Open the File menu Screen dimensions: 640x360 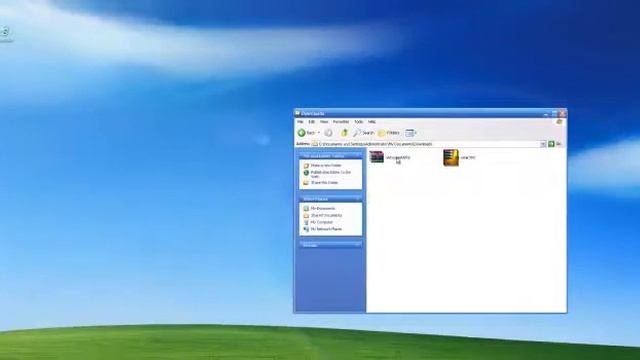tap(300, 122)
